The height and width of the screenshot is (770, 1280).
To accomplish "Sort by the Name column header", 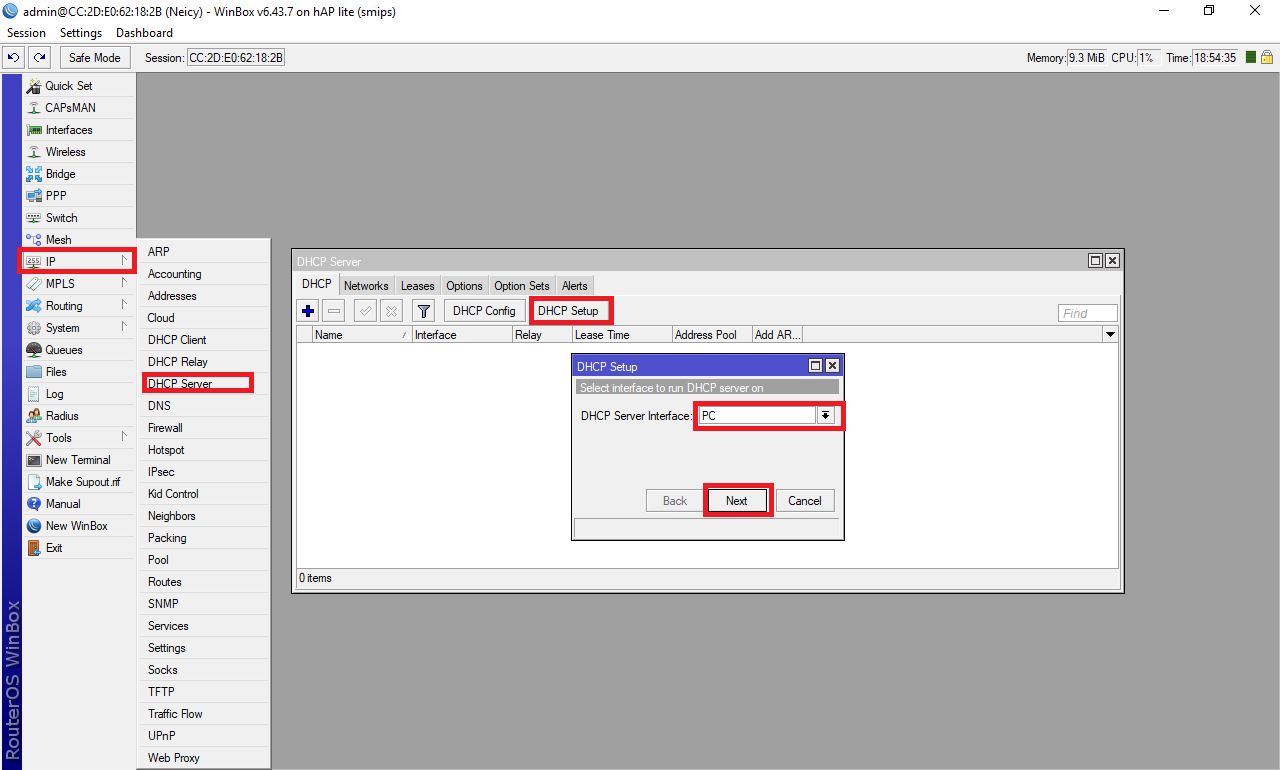I will [362, 335].
